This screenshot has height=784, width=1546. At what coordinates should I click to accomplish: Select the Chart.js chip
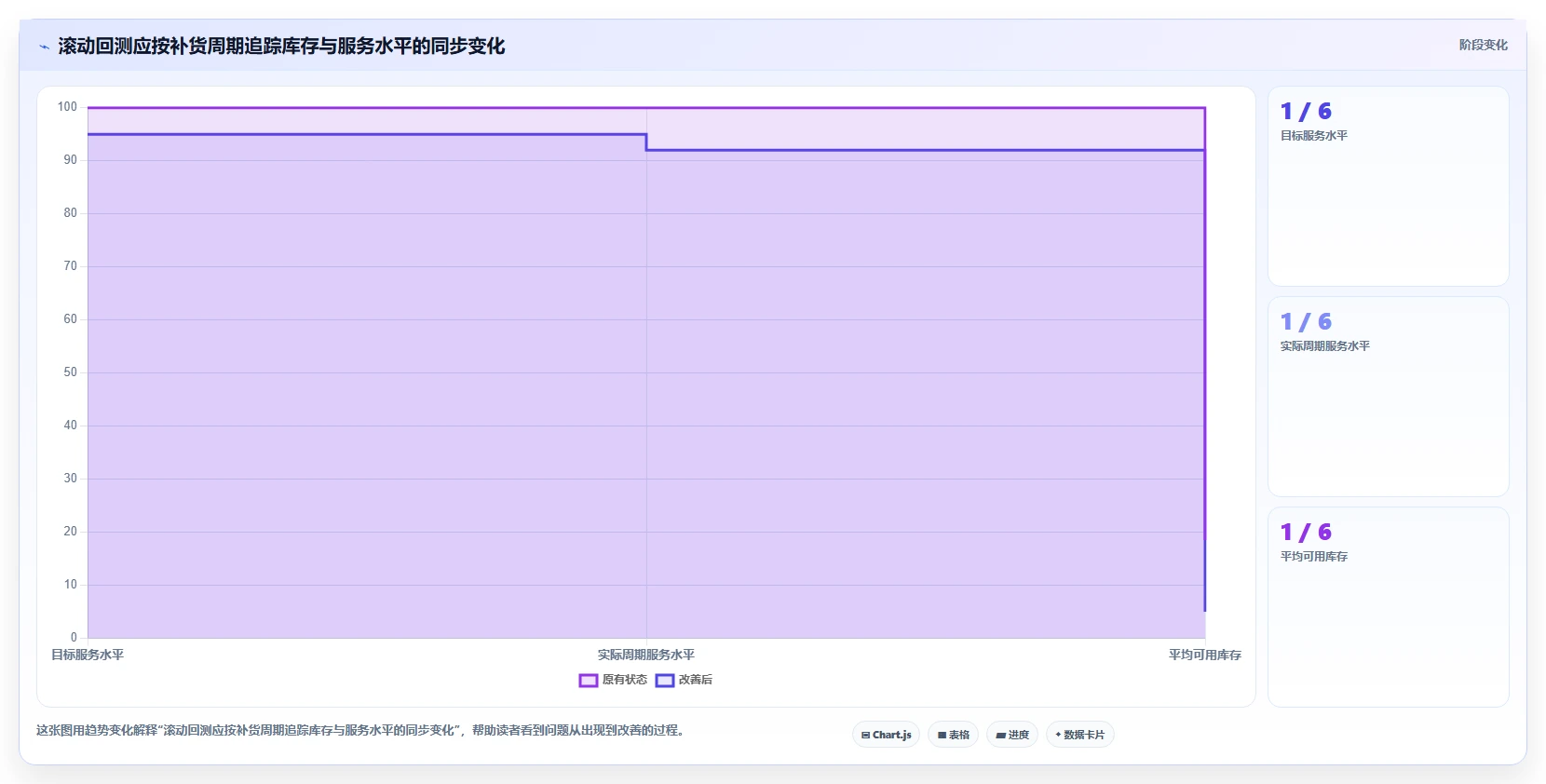886,735
